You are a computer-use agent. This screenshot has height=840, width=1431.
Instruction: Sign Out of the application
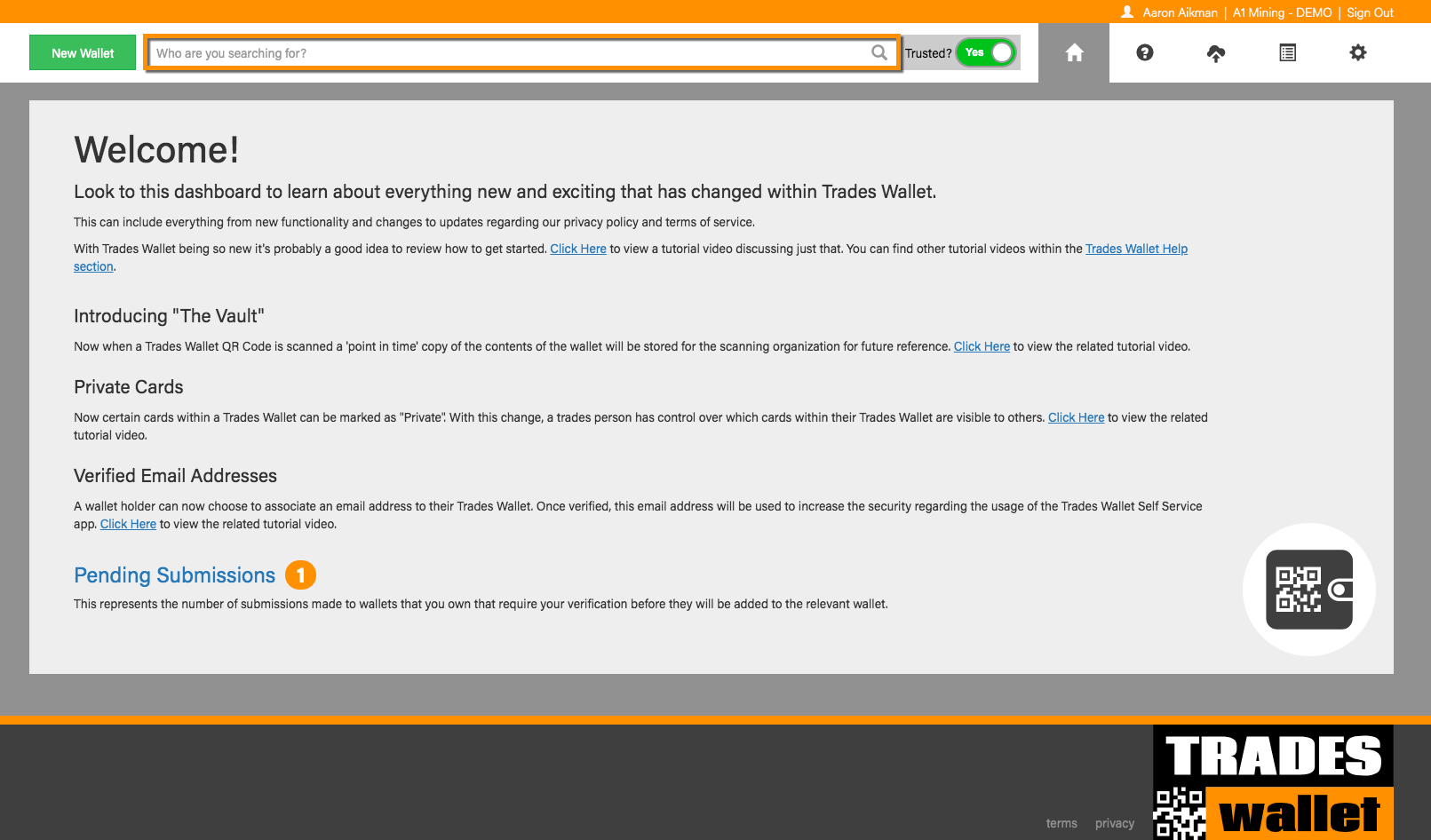coord(1370,12)
